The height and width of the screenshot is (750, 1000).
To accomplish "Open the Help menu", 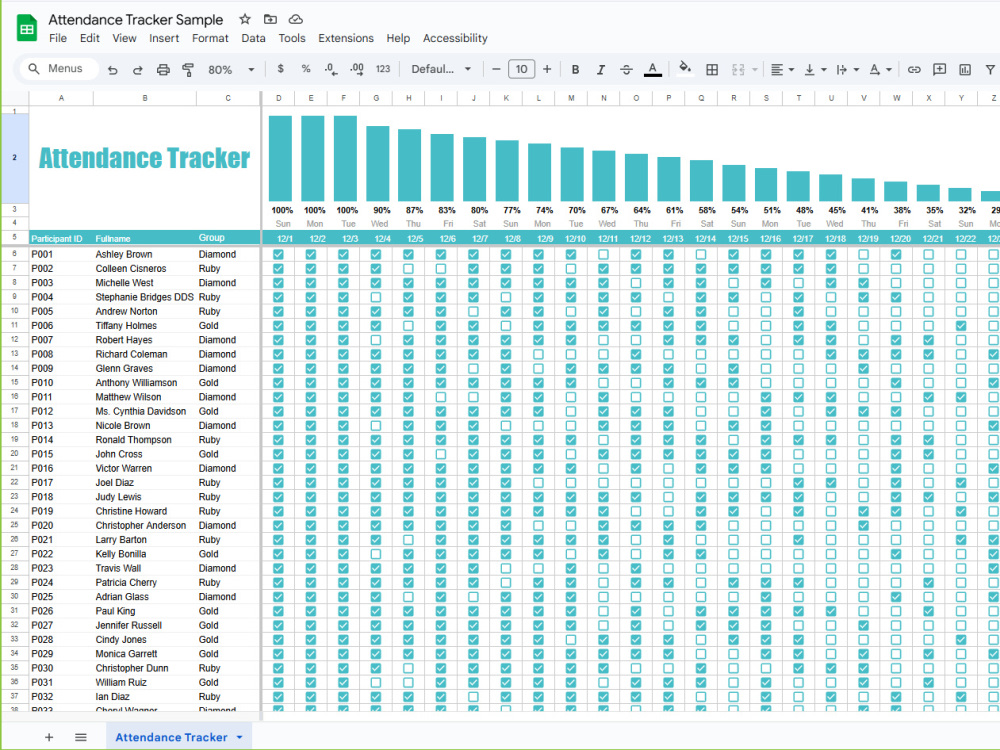I will point(398,38).
